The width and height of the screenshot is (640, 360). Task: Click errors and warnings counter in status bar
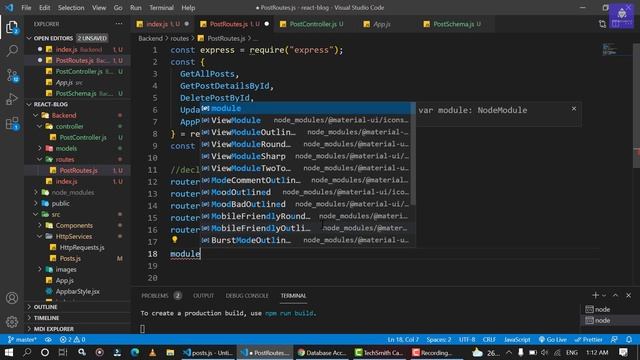72,340
